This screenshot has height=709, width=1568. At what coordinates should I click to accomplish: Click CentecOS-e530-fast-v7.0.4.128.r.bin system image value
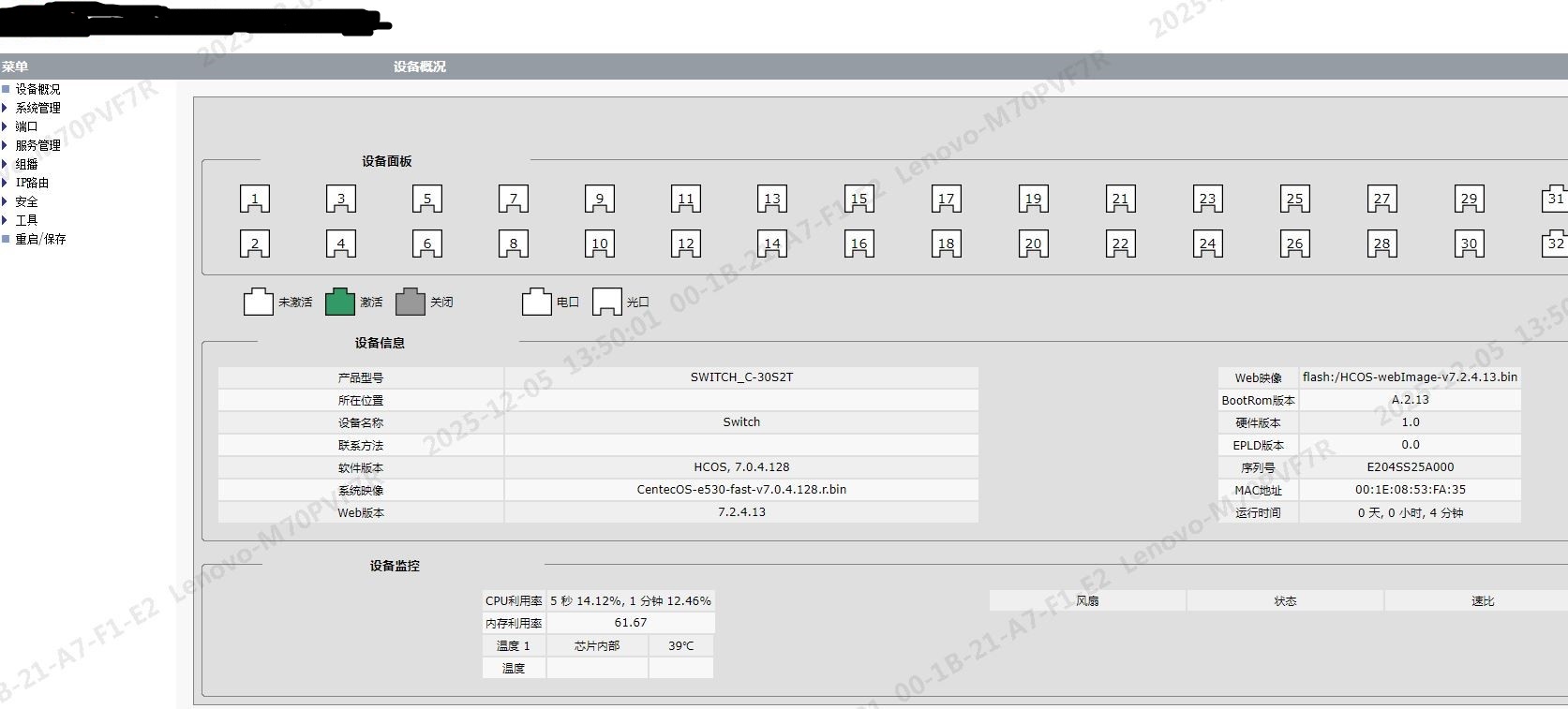(741, 490)
